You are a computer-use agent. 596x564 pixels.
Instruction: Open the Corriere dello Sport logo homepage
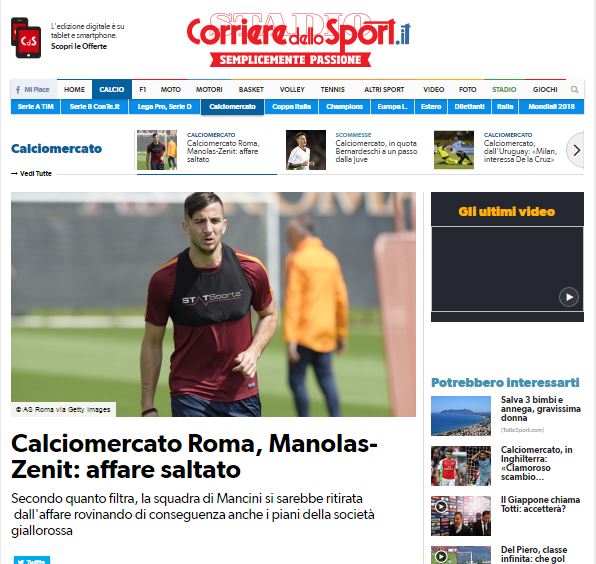[x=298, y=41]
